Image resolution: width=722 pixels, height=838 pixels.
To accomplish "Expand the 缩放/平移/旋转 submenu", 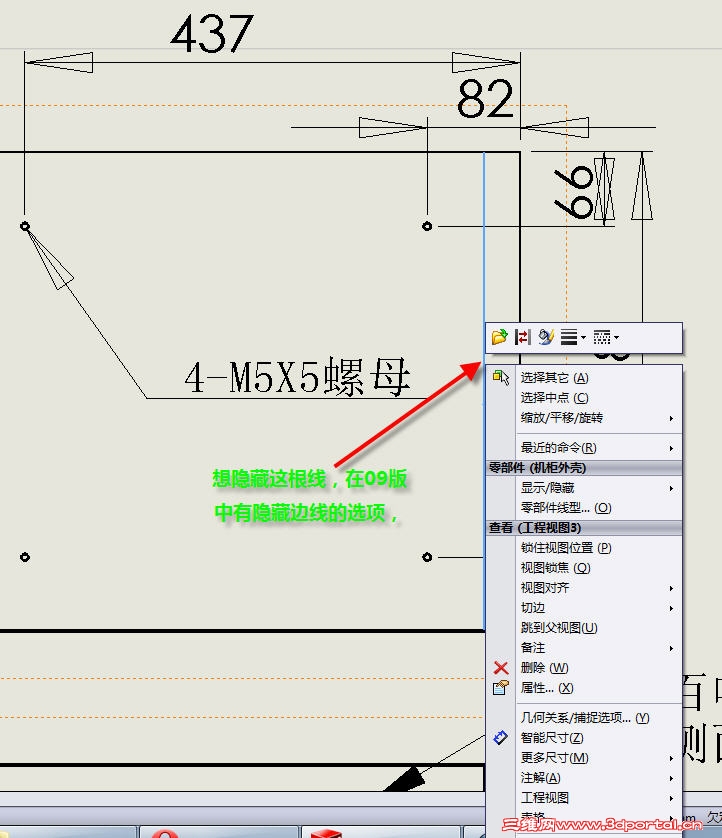I will [584, 418].
